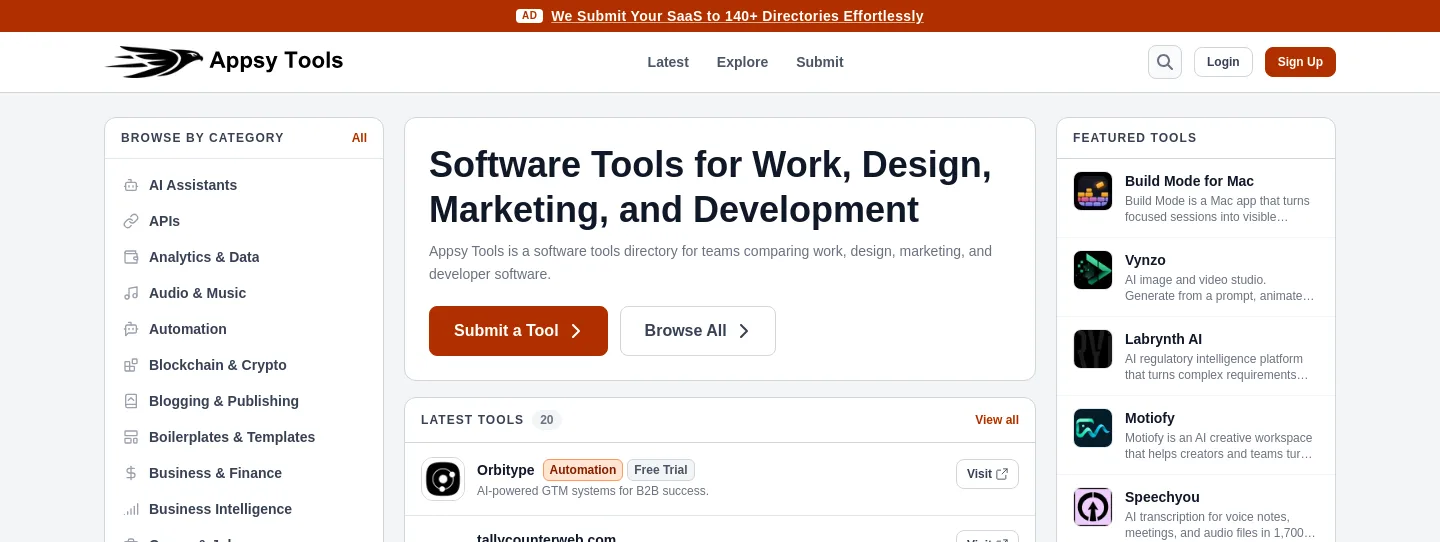Click the Login button
This screenshot has width=1440, height=542.
(x=1223, y=62)
